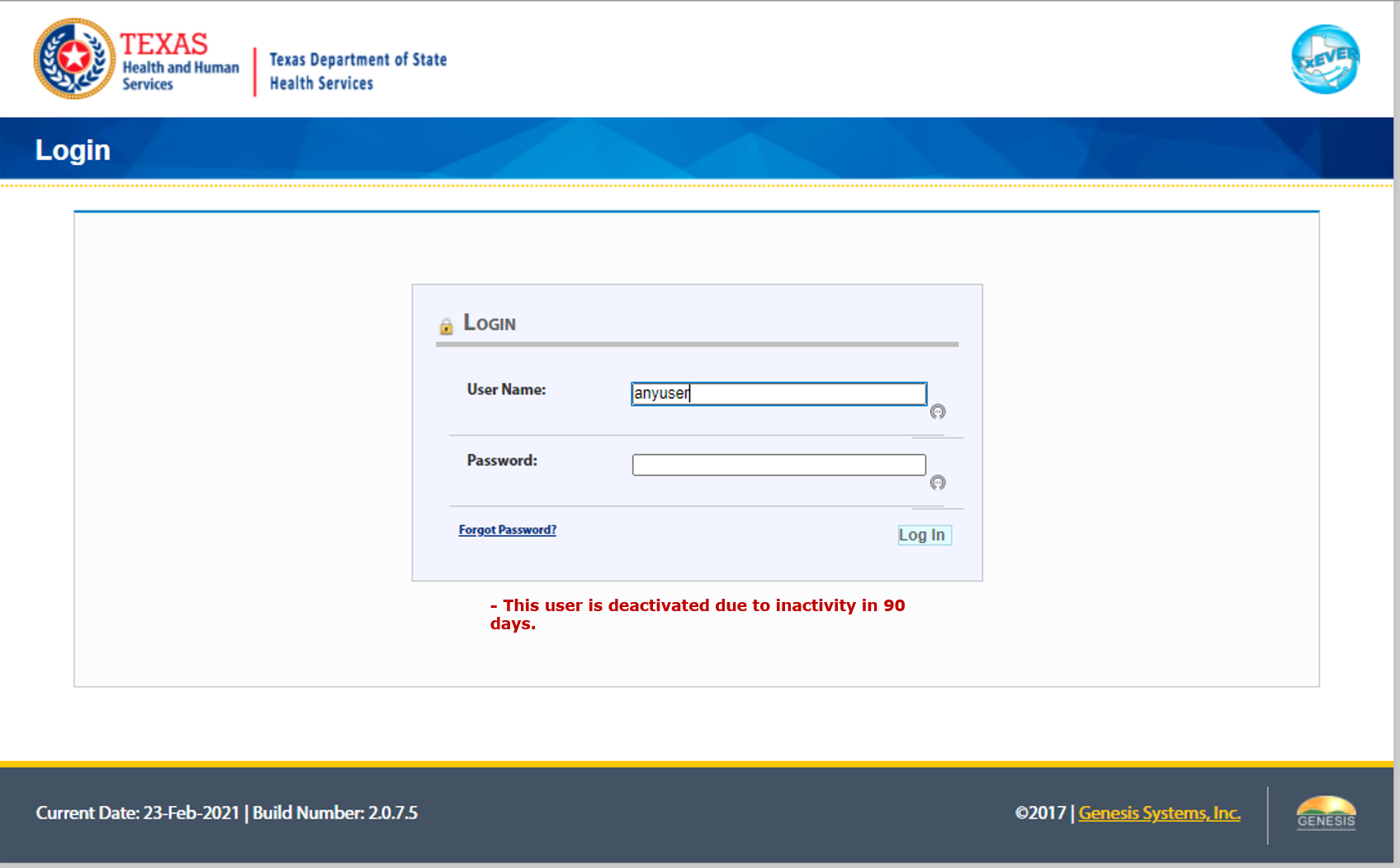Screen dimensions: 1400x868
Task: Click the Login title in the blue banner
Action: 73,150
